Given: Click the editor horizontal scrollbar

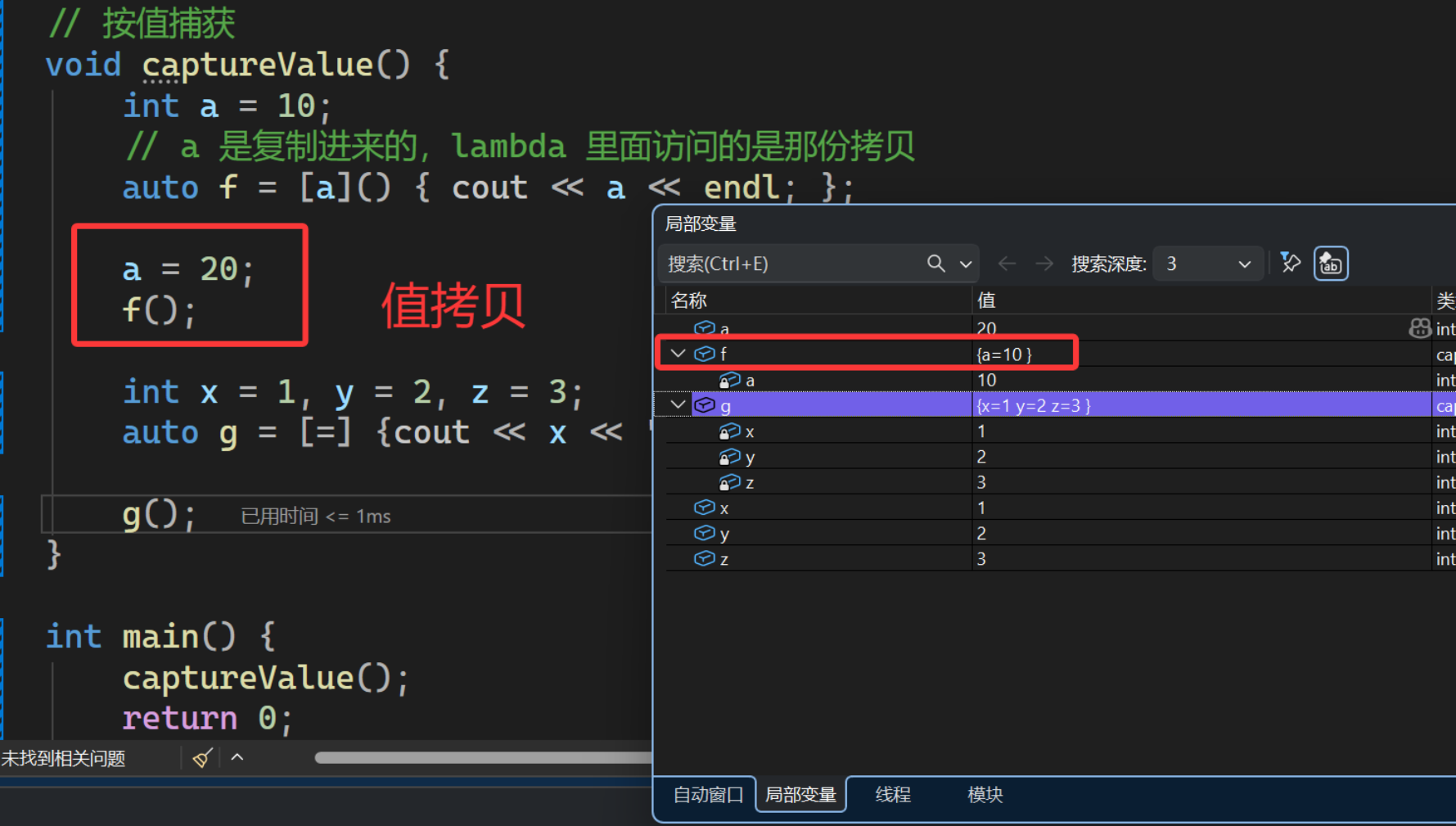Looking at the screenshot, I should point(483,758).
